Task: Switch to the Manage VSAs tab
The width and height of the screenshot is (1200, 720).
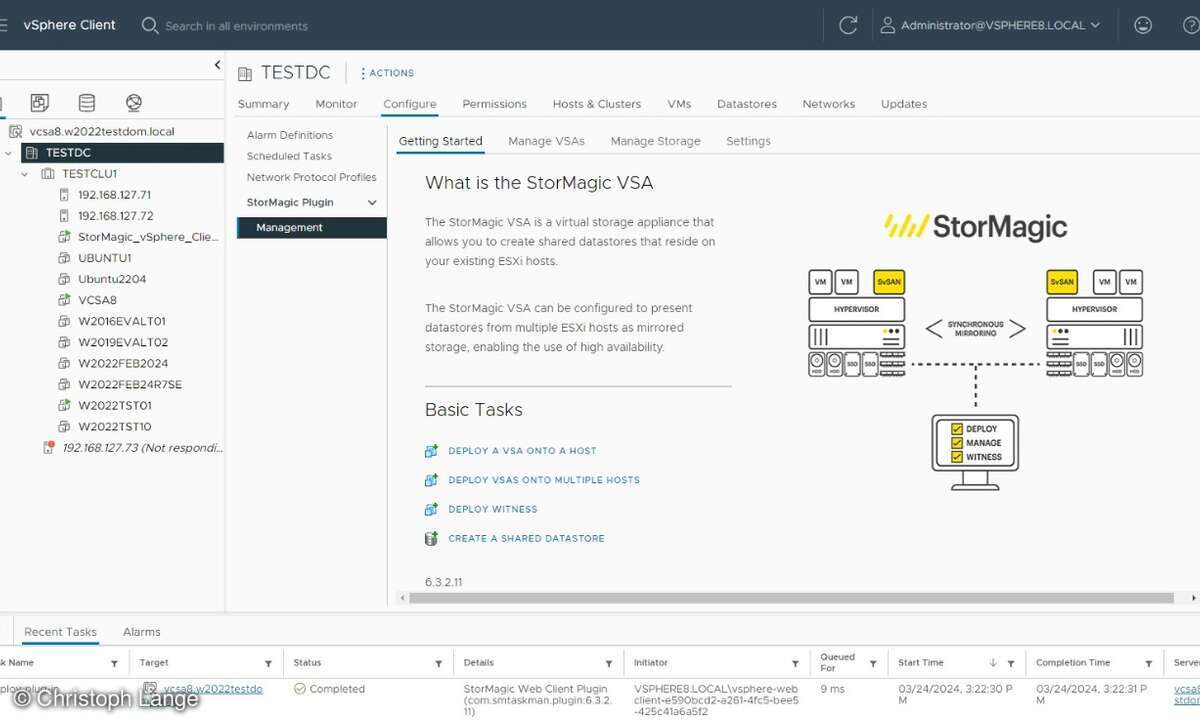Action: point(546,141)
